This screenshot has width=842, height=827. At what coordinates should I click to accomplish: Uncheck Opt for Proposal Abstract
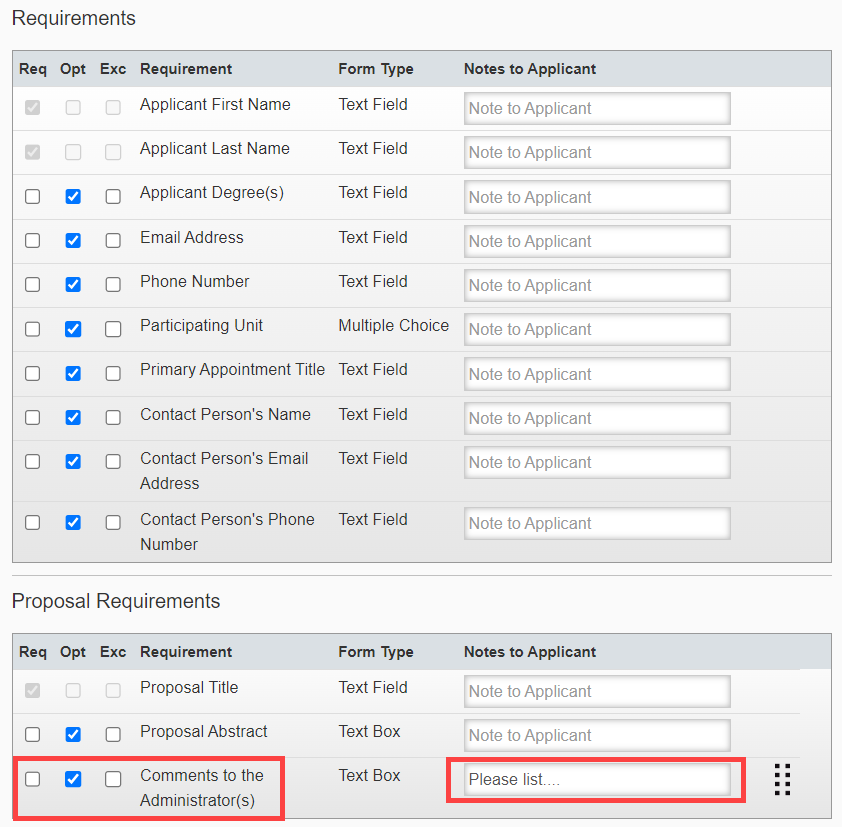73,735
